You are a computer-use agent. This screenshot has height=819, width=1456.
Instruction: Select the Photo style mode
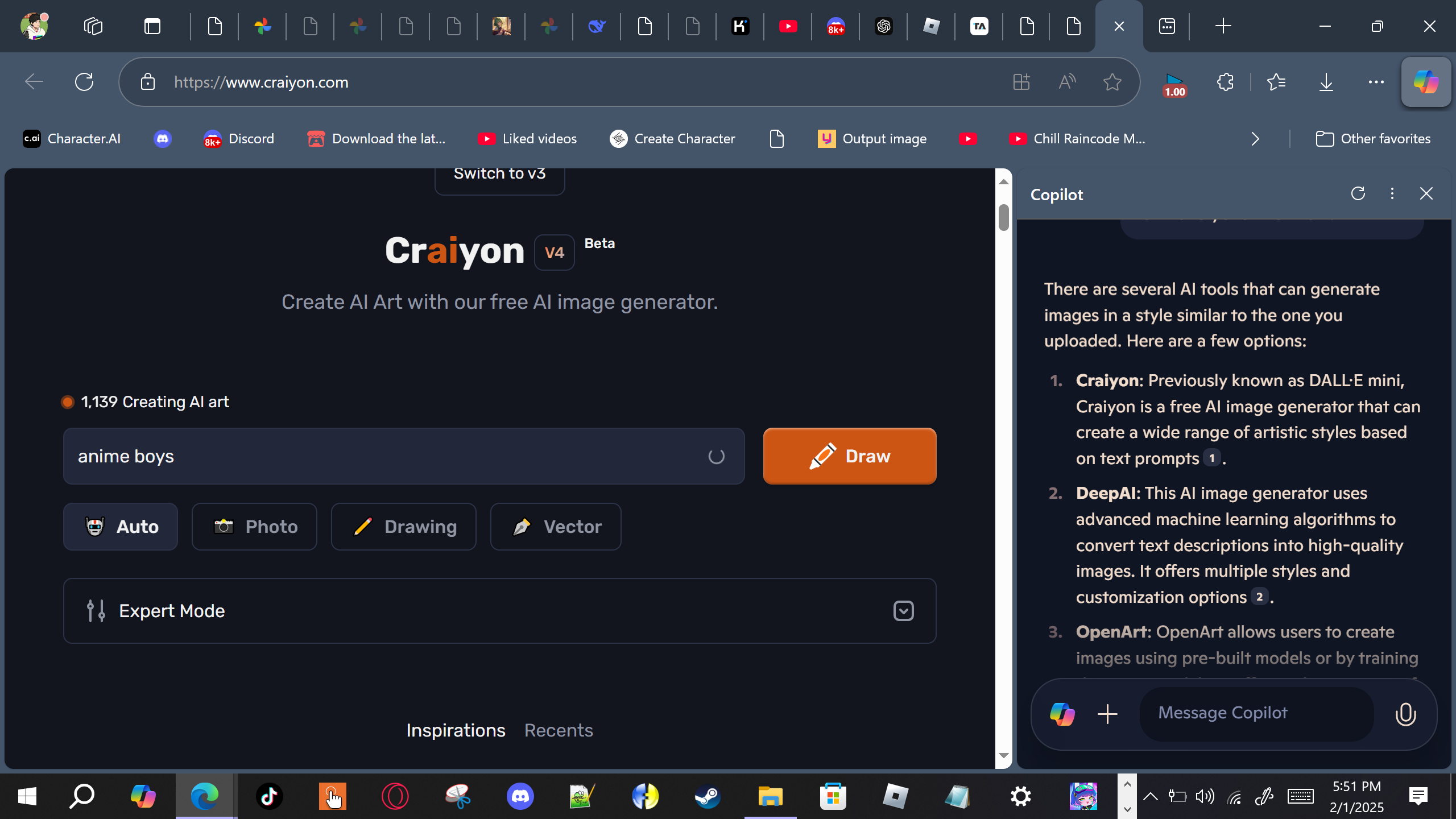[x=254, y=527]
